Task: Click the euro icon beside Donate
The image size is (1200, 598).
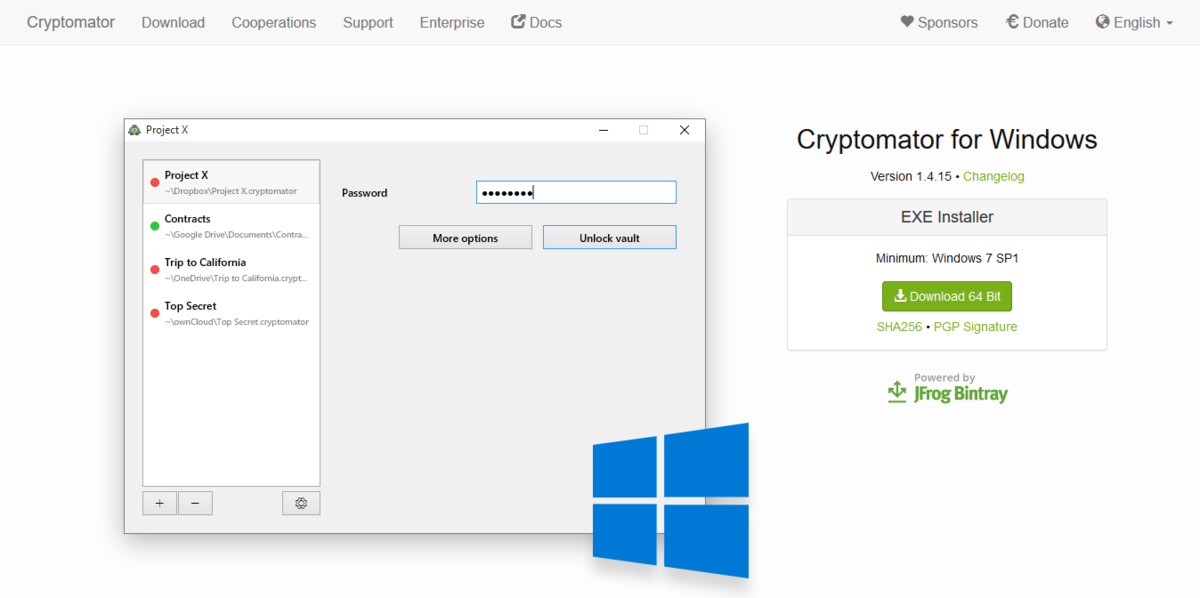Action: point(1012,22)
